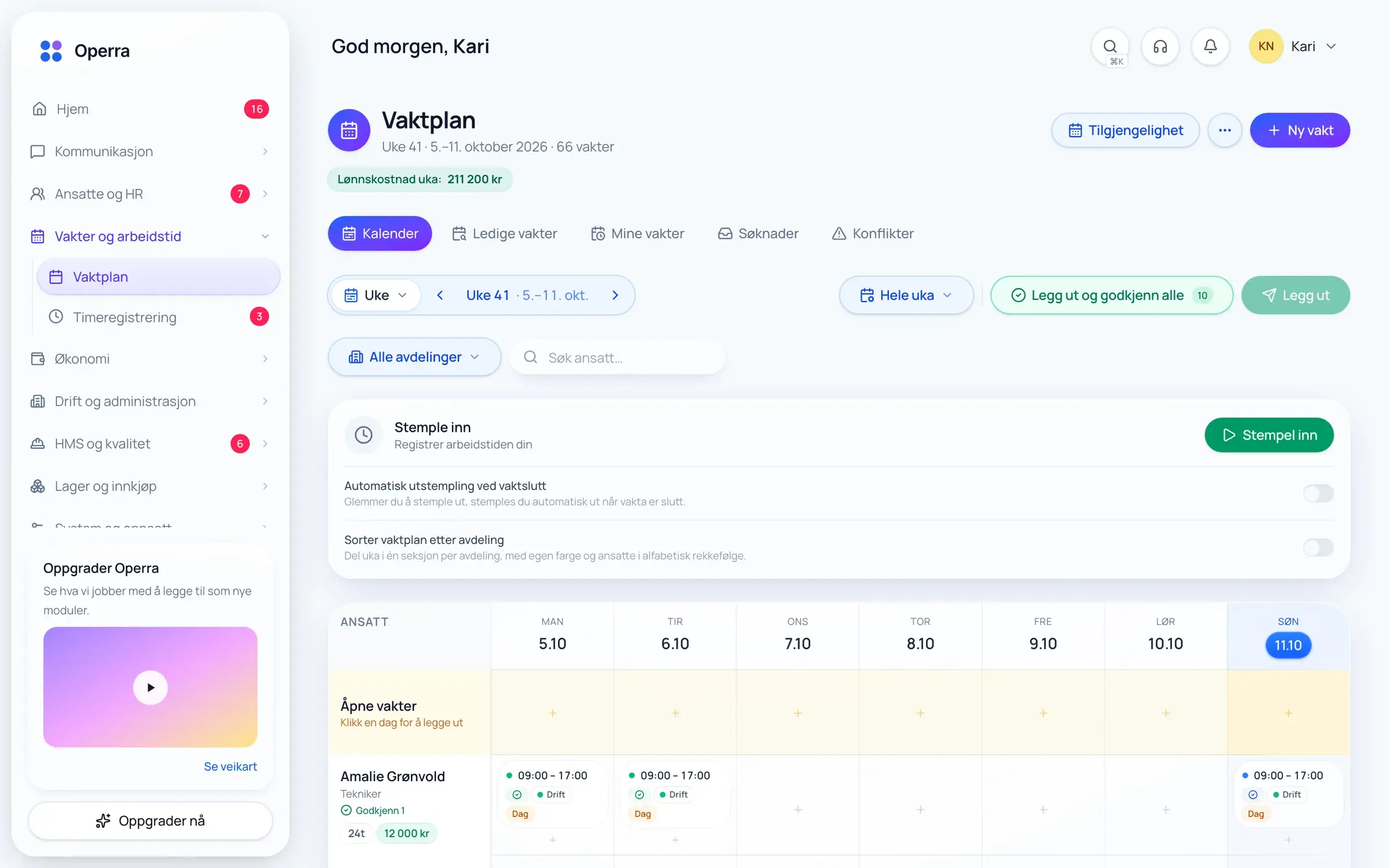Expand Kommunikasjon in sidebar
The height and width of the screenshot is (868, 1389).
150,152
